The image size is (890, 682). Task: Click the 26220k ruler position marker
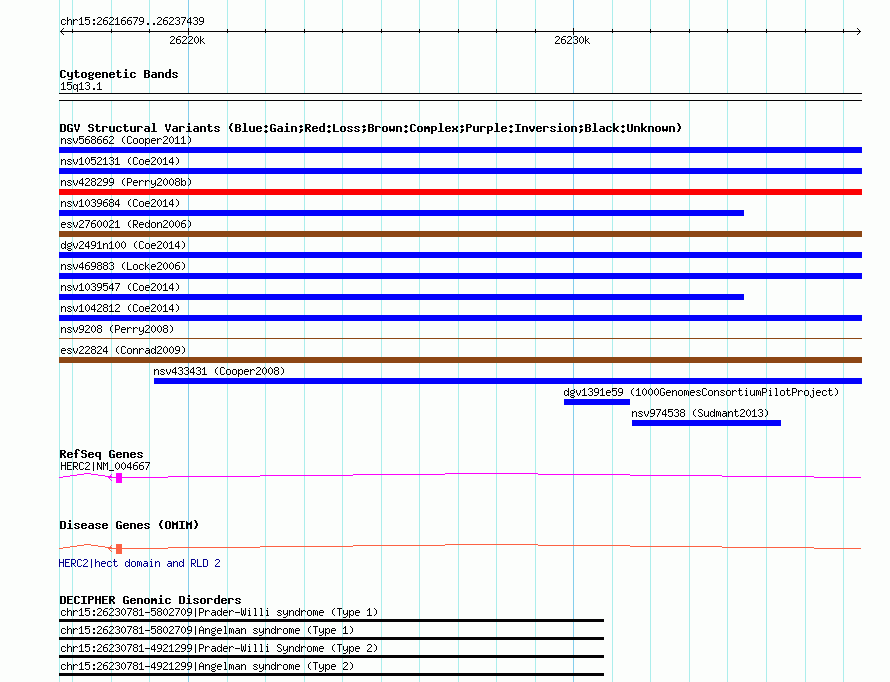click(x=187, y=41)
